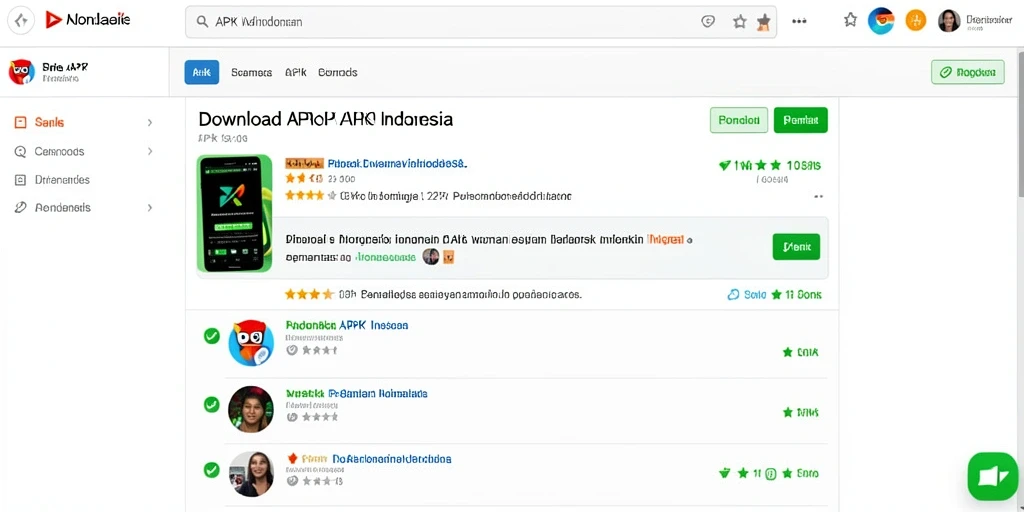1024x512 pixels.
Task: Open the featured app title link
Action: (x=397, y=163)
